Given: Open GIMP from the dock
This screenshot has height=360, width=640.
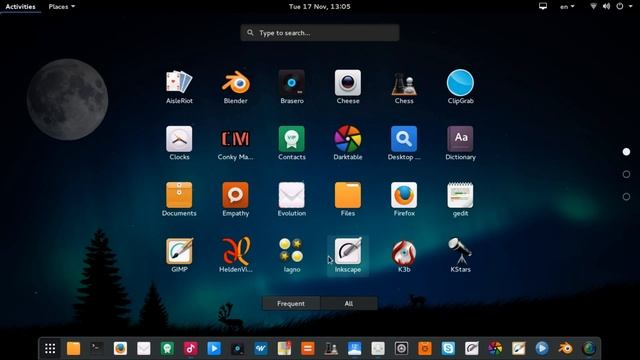Looking at the screenshot, I should pyautogui.click(x=518, y=349).
